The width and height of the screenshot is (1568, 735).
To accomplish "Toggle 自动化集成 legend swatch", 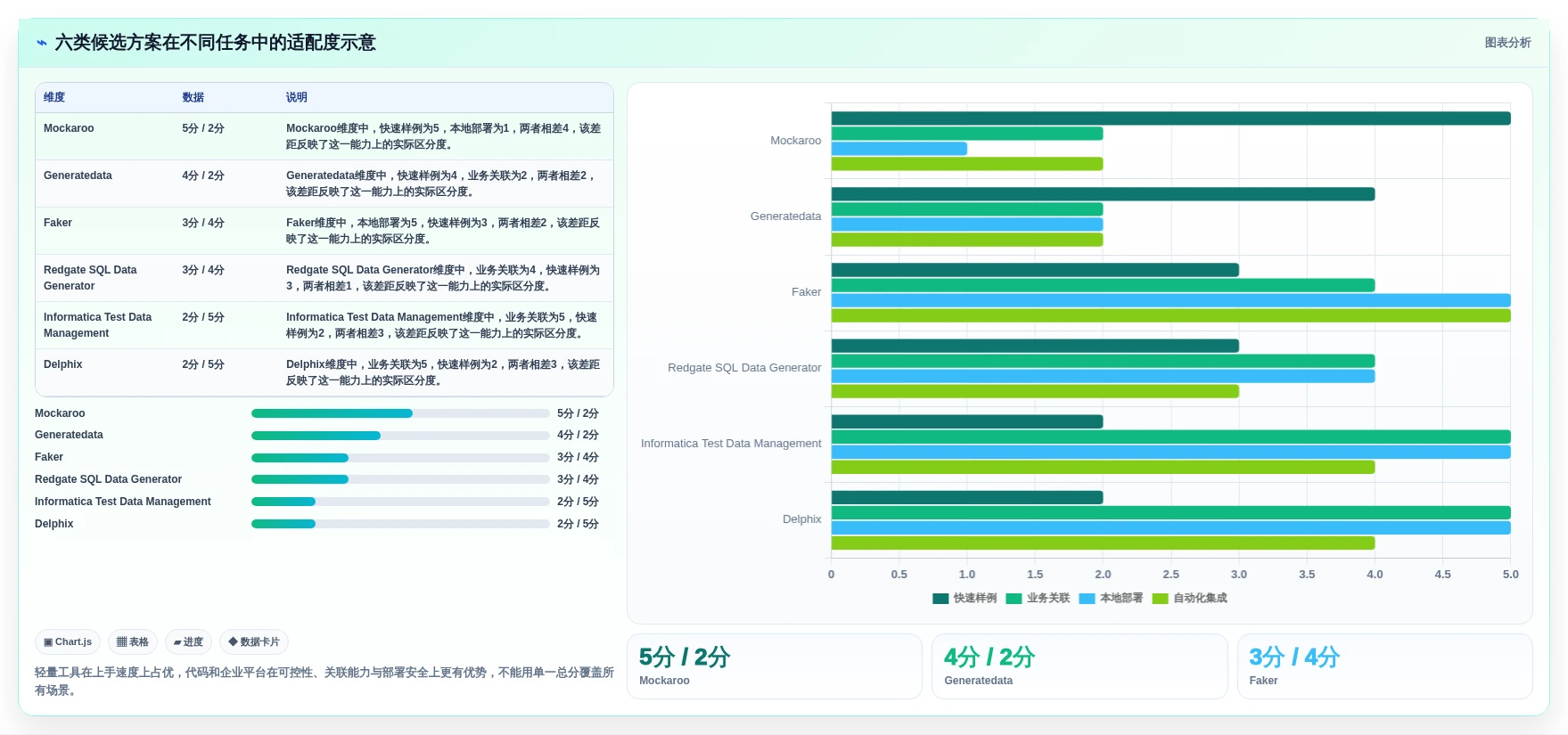I will (x=1160, y=599).
